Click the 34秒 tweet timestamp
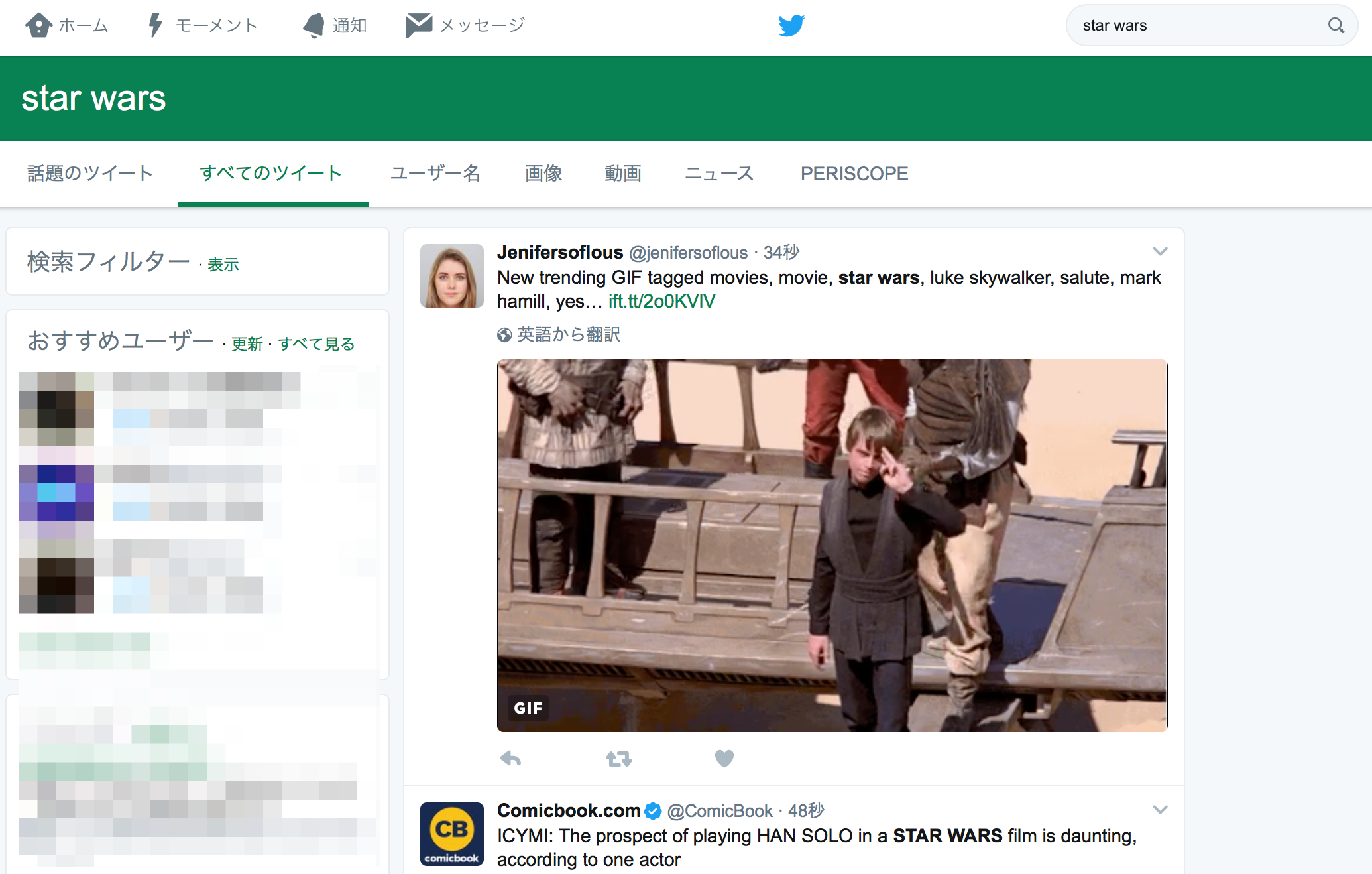The height and width of the screenshot is (874, 1372). 781,253
